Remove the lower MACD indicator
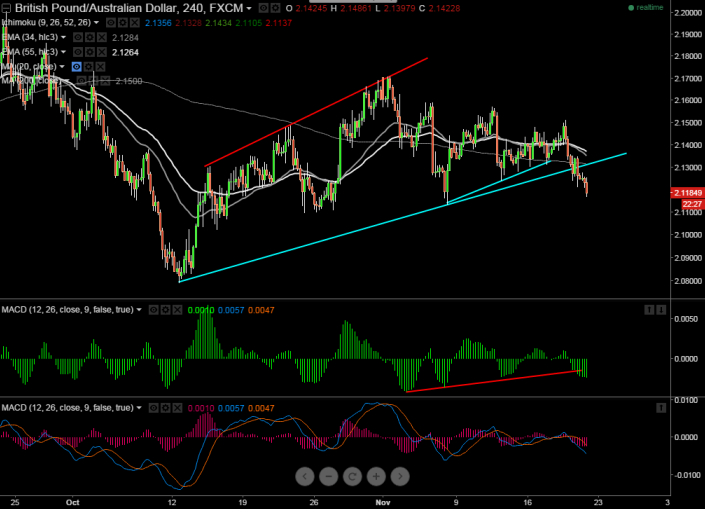 coord(178,408)
